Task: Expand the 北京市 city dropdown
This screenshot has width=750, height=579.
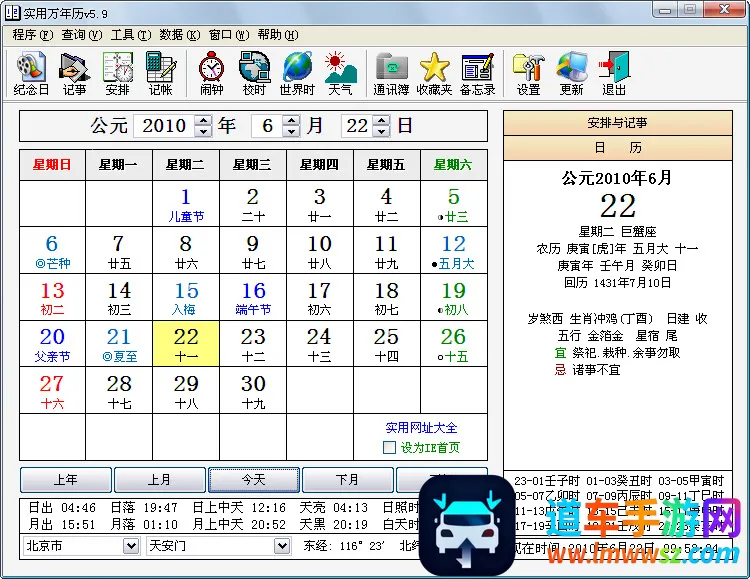Action: point(131,546)
